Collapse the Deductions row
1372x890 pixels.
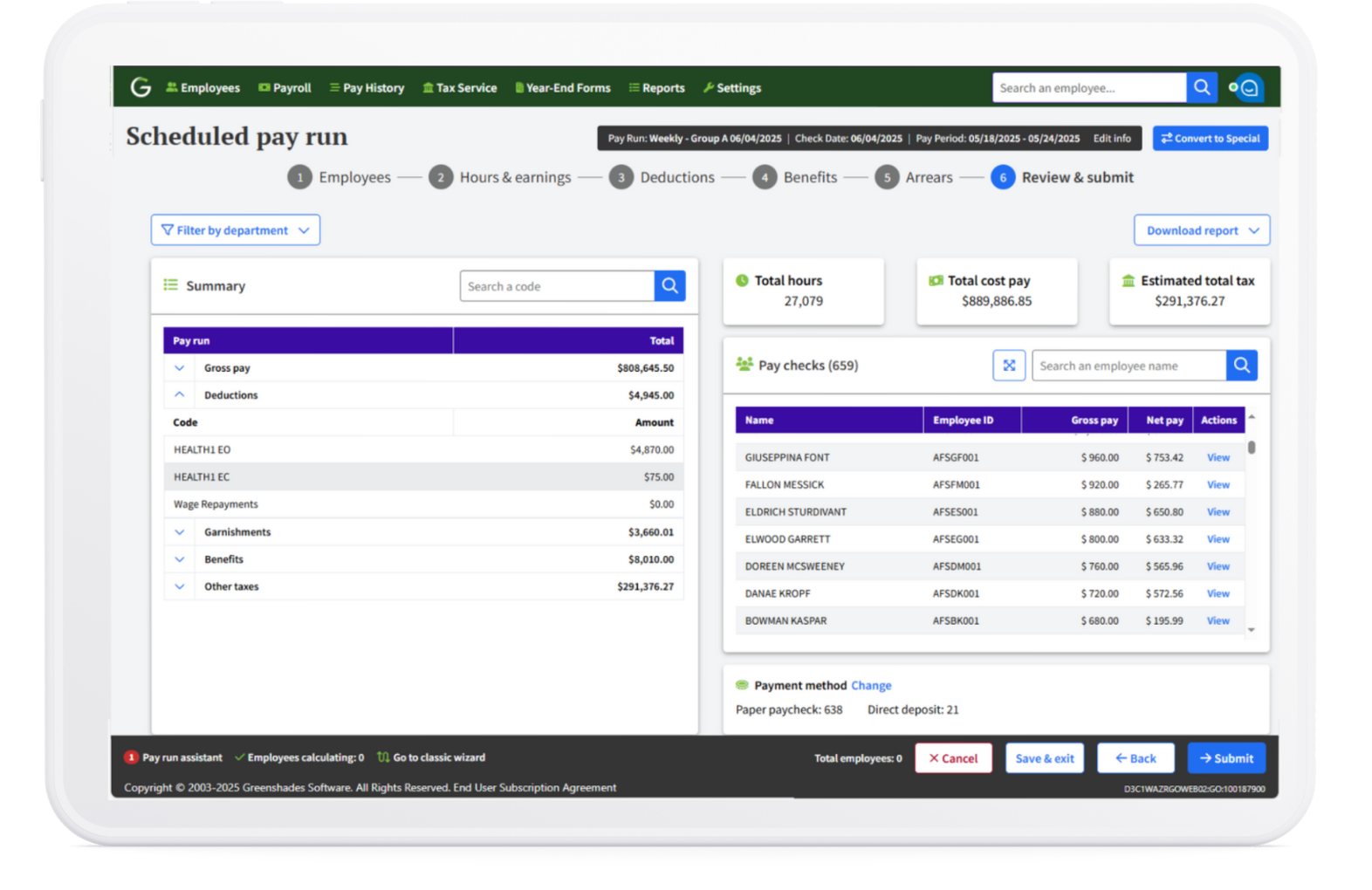pos(180,395)
